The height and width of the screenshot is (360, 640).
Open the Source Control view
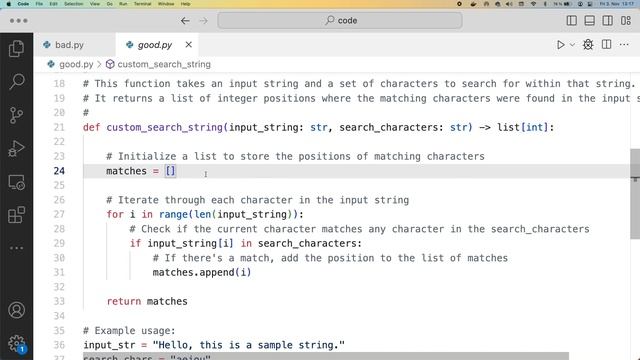pos(16,115)
